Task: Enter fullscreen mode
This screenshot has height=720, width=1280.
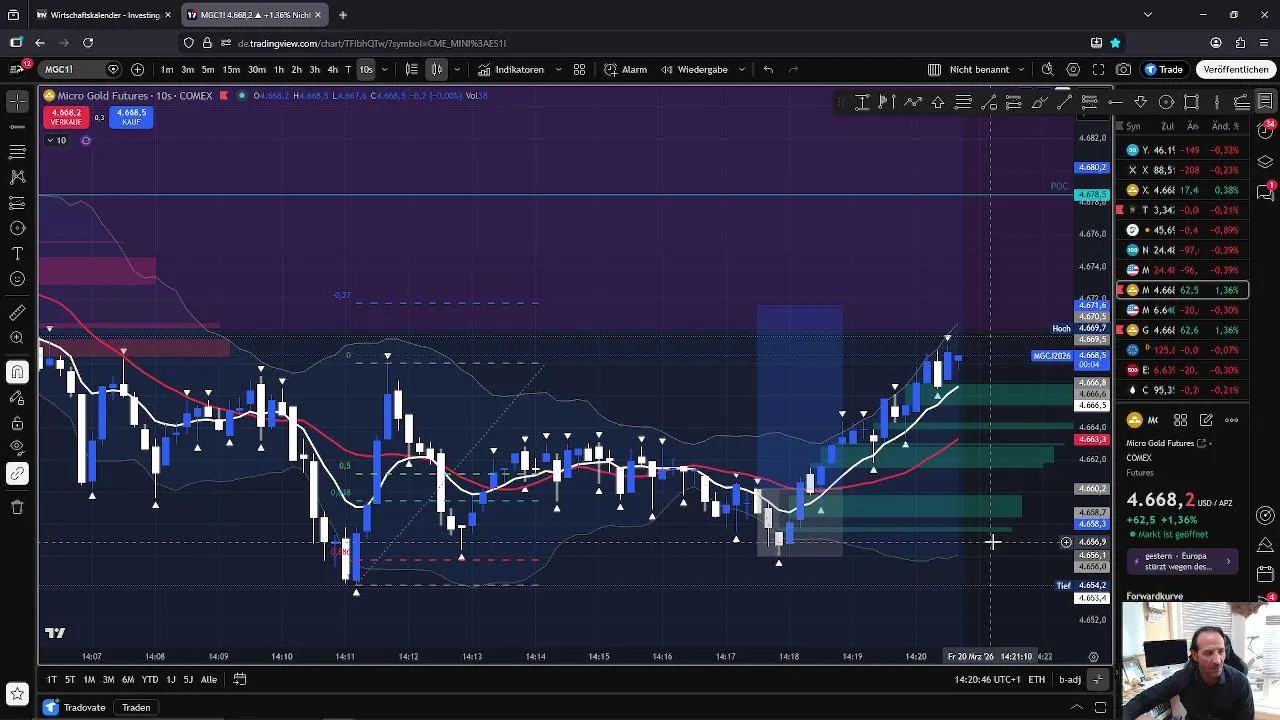Action: [x=1098, y=69]
